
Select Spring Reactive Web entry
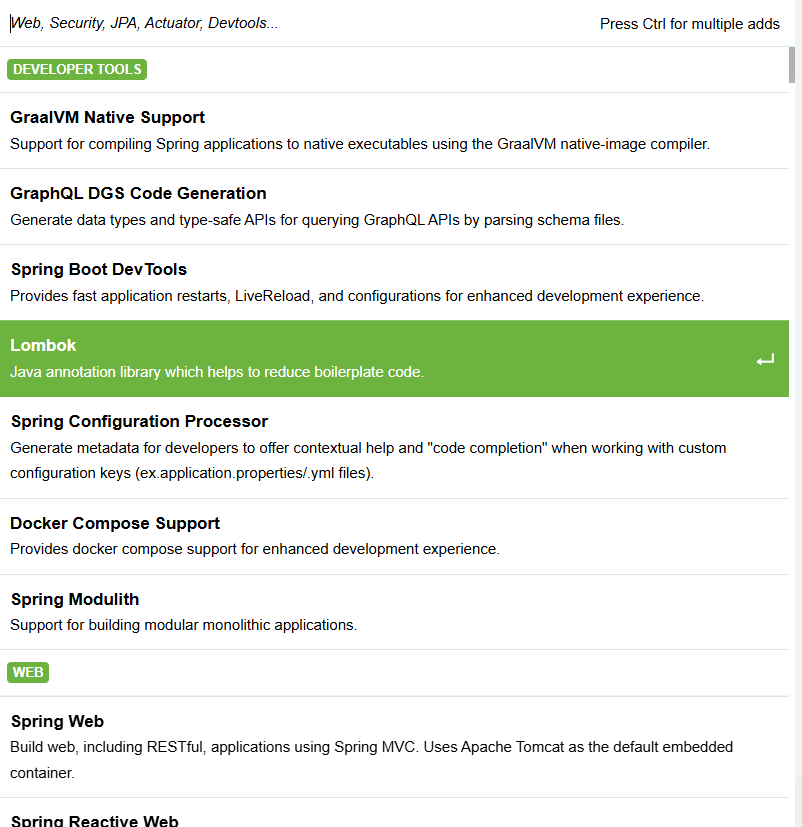point(94,821)
